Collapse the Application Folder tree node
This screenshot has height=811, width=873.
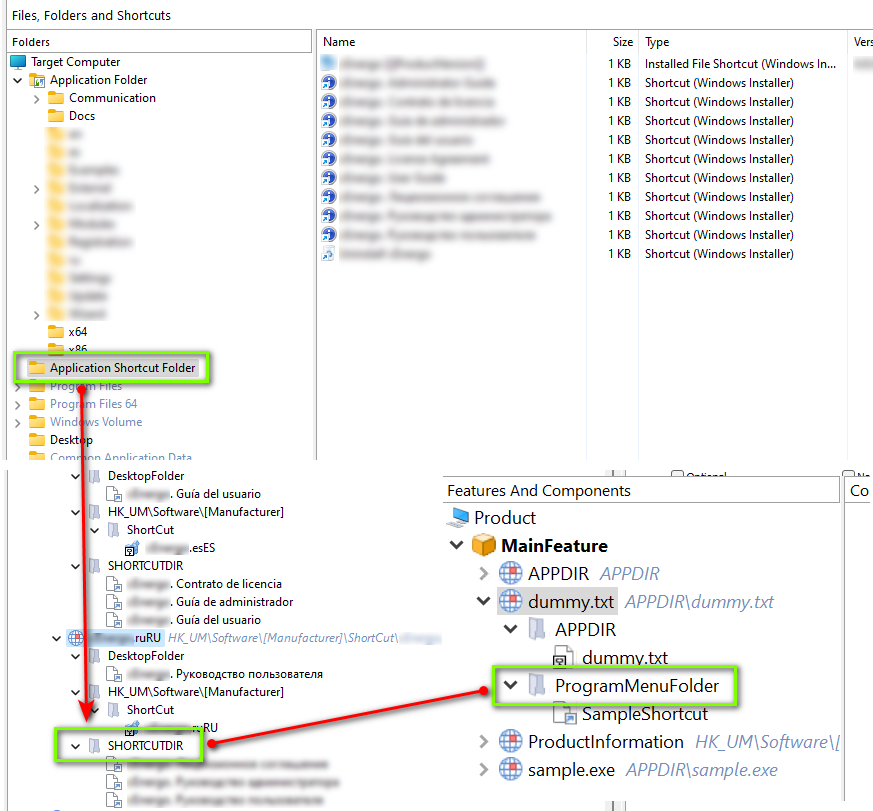(18, 80)
